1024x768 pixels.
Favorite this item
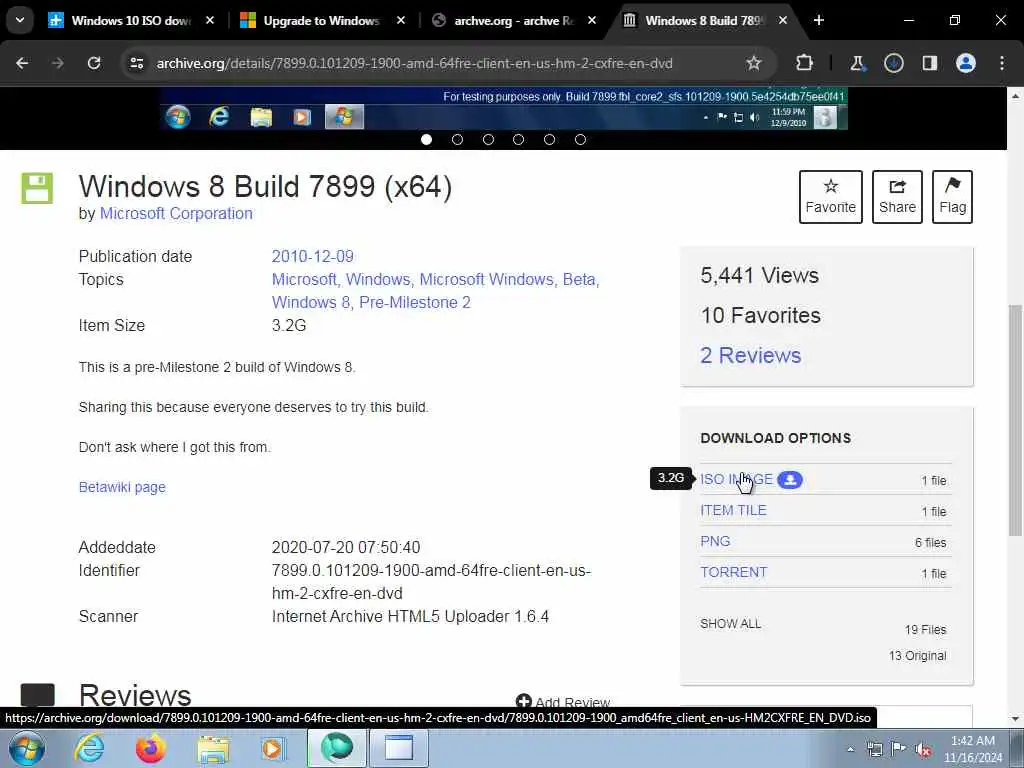[830, 197]
